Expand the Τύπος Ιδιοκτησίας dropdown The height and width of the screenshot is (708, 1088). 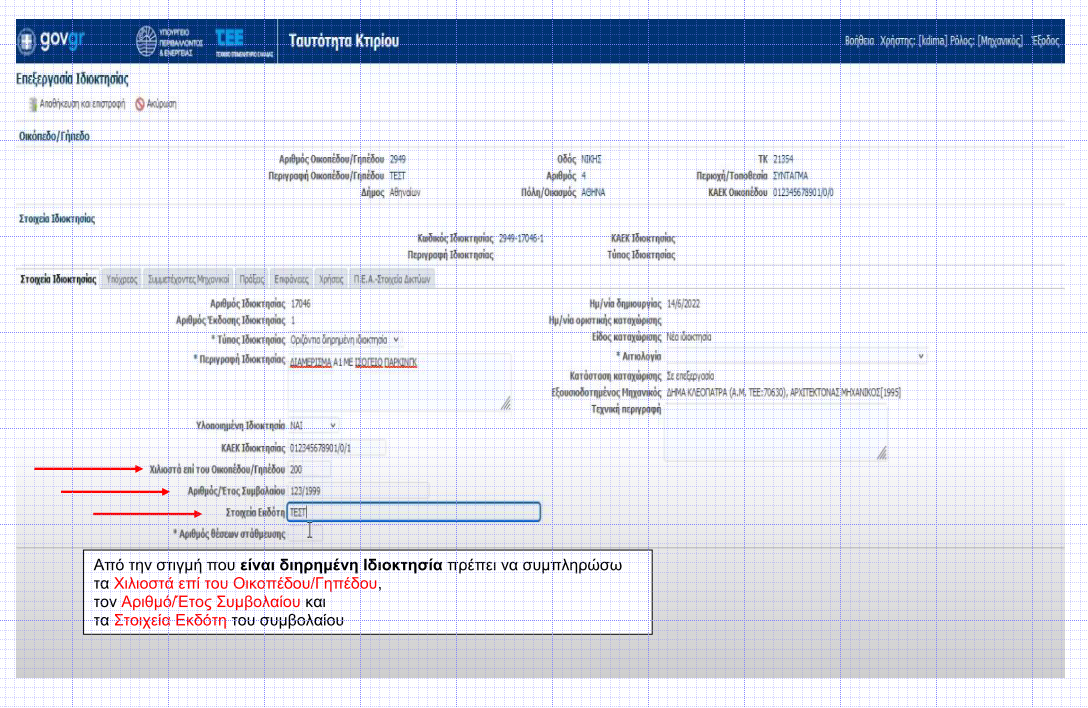tap(345, 340)
